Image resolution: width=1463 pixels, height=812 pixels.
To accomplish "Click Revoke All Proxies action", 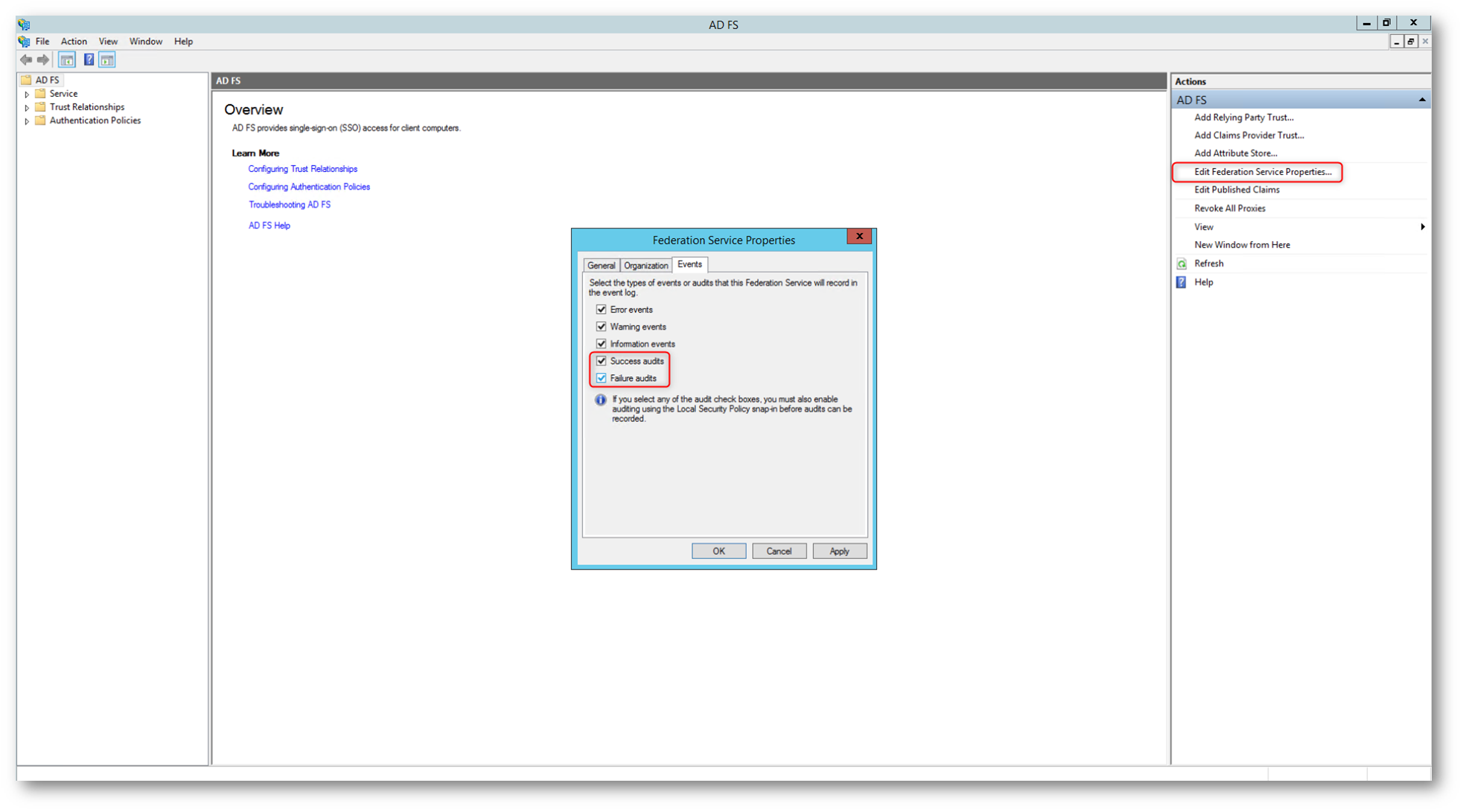I will pyautogui.click(x=1229, y=208).
